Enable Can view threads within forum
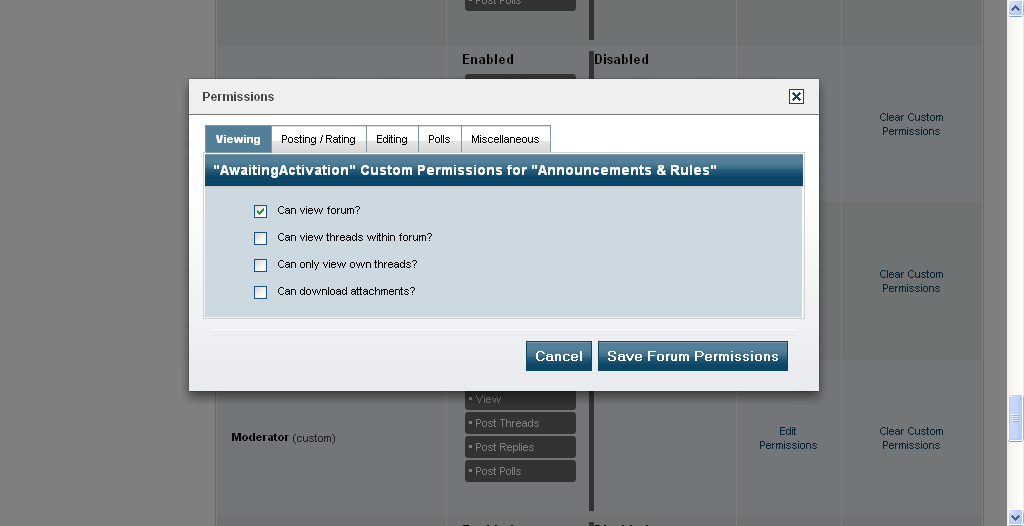This screenshot has height=526, width=1024. pos(261,238)
